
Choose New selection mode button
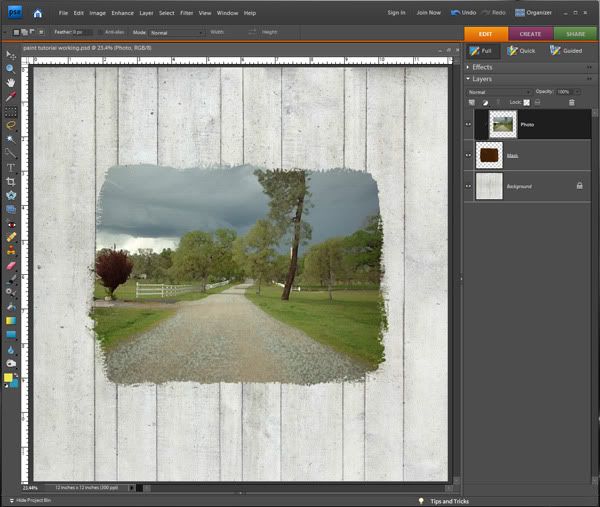pyautogui.click(x=16, y=32)
